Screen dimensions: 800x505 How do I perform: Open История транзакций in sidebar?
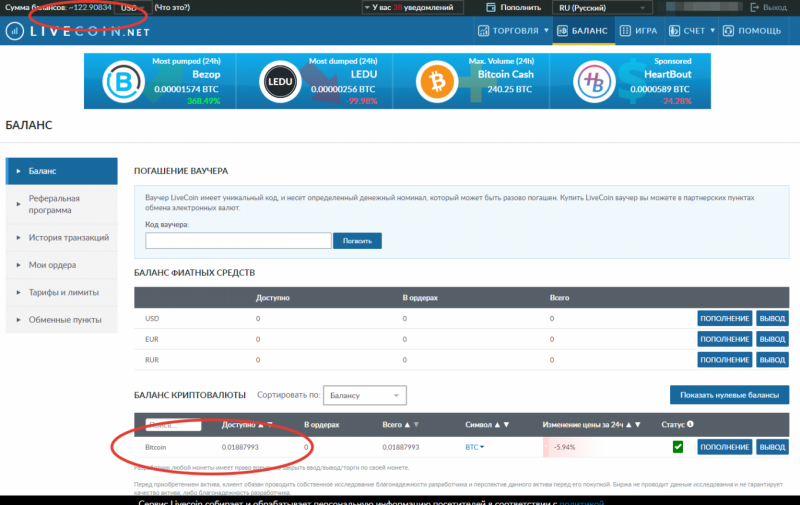(62, 238)
